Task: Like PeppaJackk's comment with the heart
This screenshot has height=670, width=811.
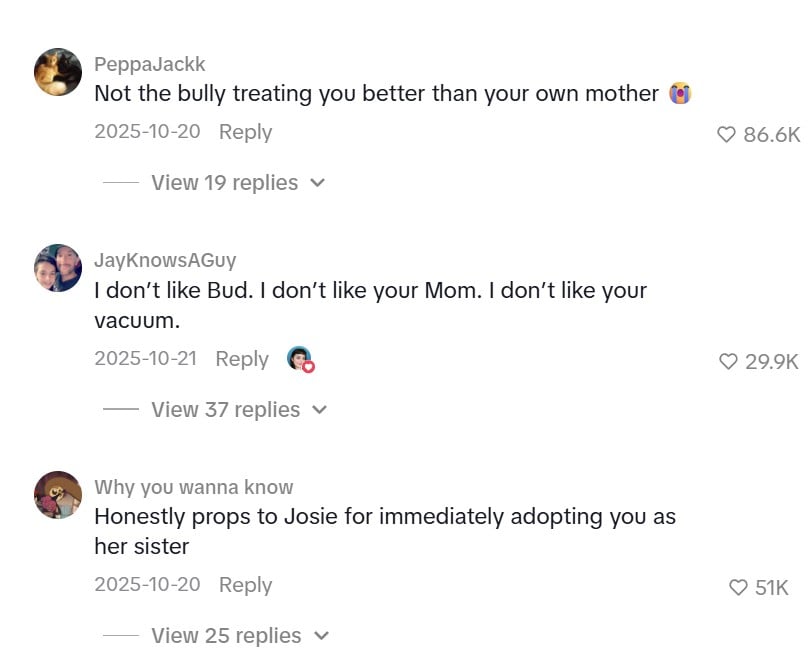Action: [727, 135]
